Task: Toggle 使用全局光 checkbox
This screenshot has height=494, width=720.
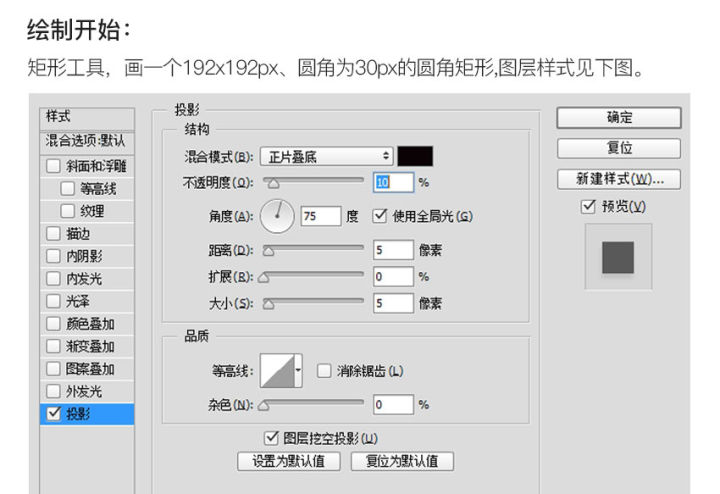Action: (379, 215)
